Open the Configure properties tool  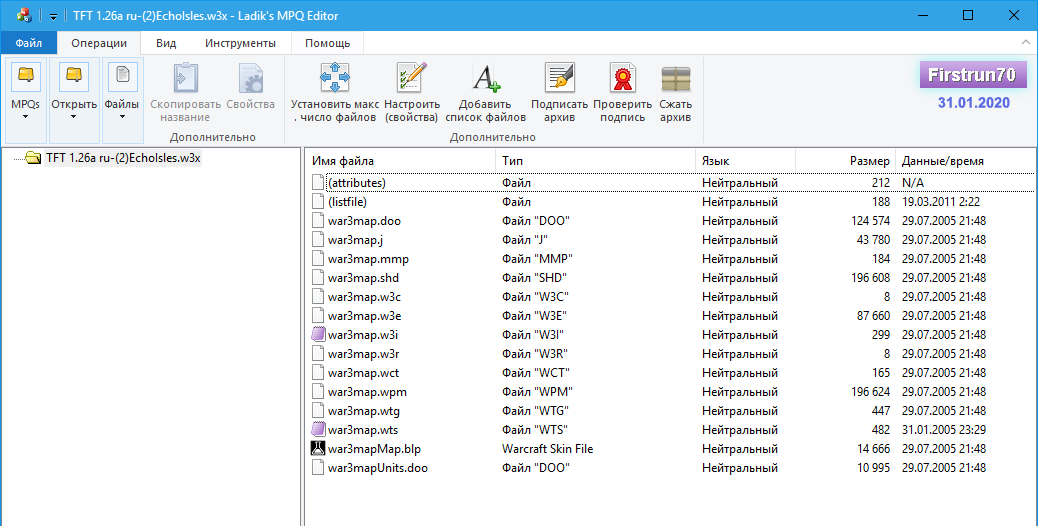(411, 78)
